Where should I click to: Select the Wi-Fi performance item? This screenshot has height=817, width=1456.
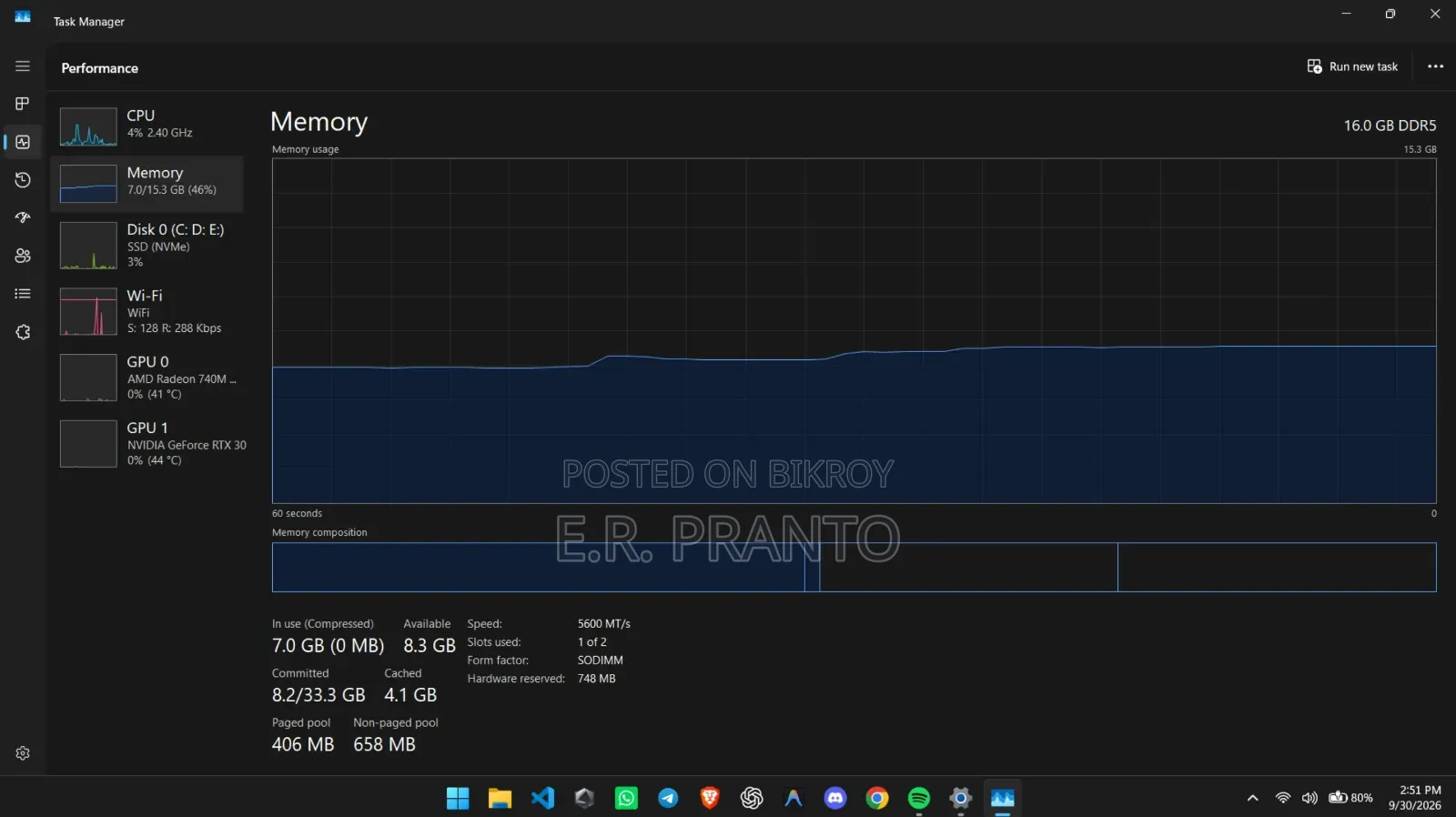[x=147, y=311]
